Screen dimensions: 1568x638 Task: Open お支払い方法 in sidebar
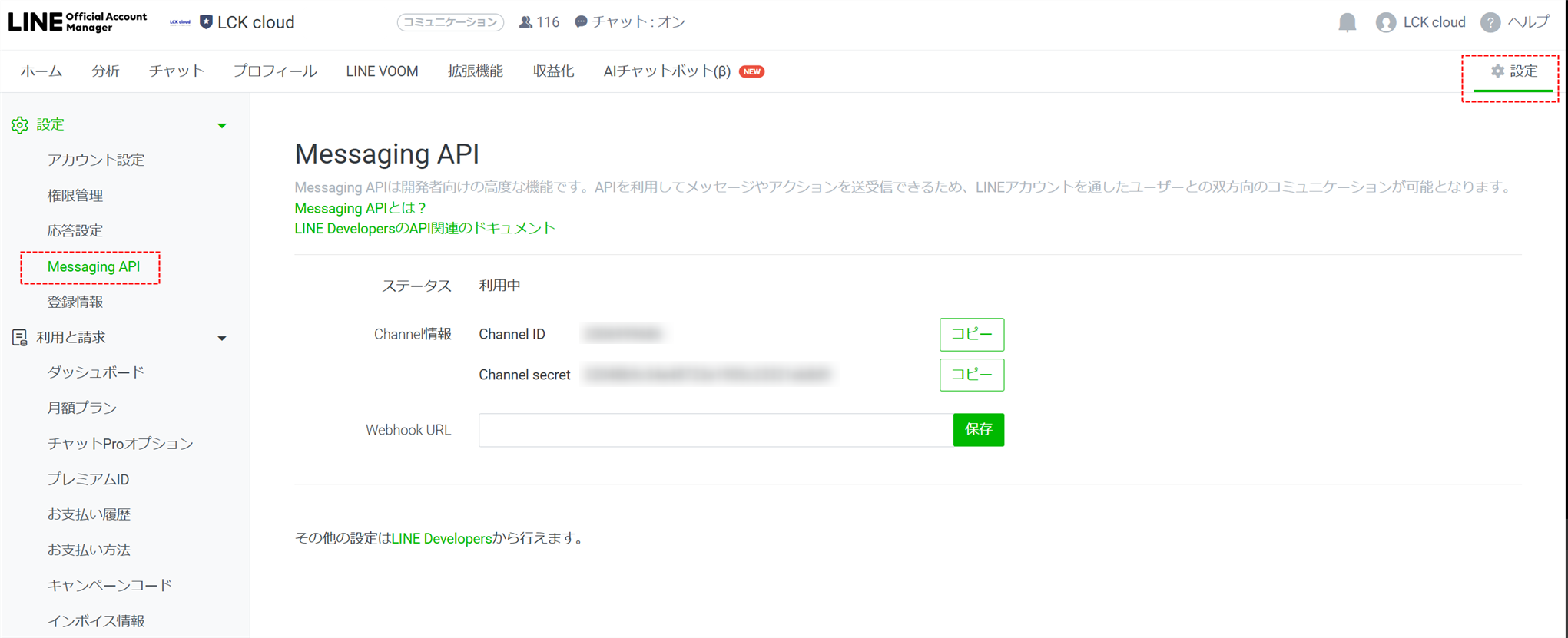tap(89, 550)
